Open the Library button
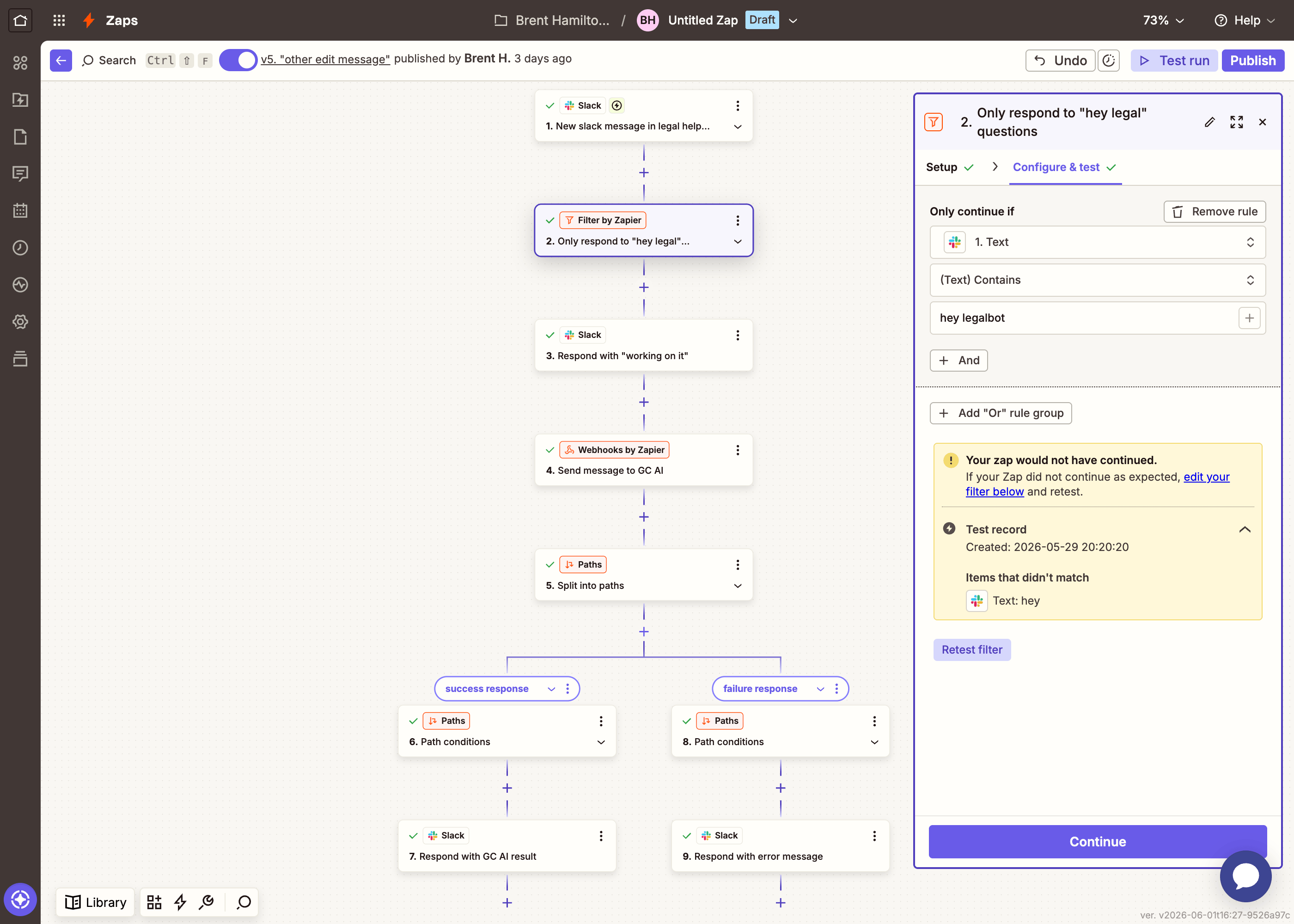The height and width of the screenshot is (924, 1294). pos(96,902)
